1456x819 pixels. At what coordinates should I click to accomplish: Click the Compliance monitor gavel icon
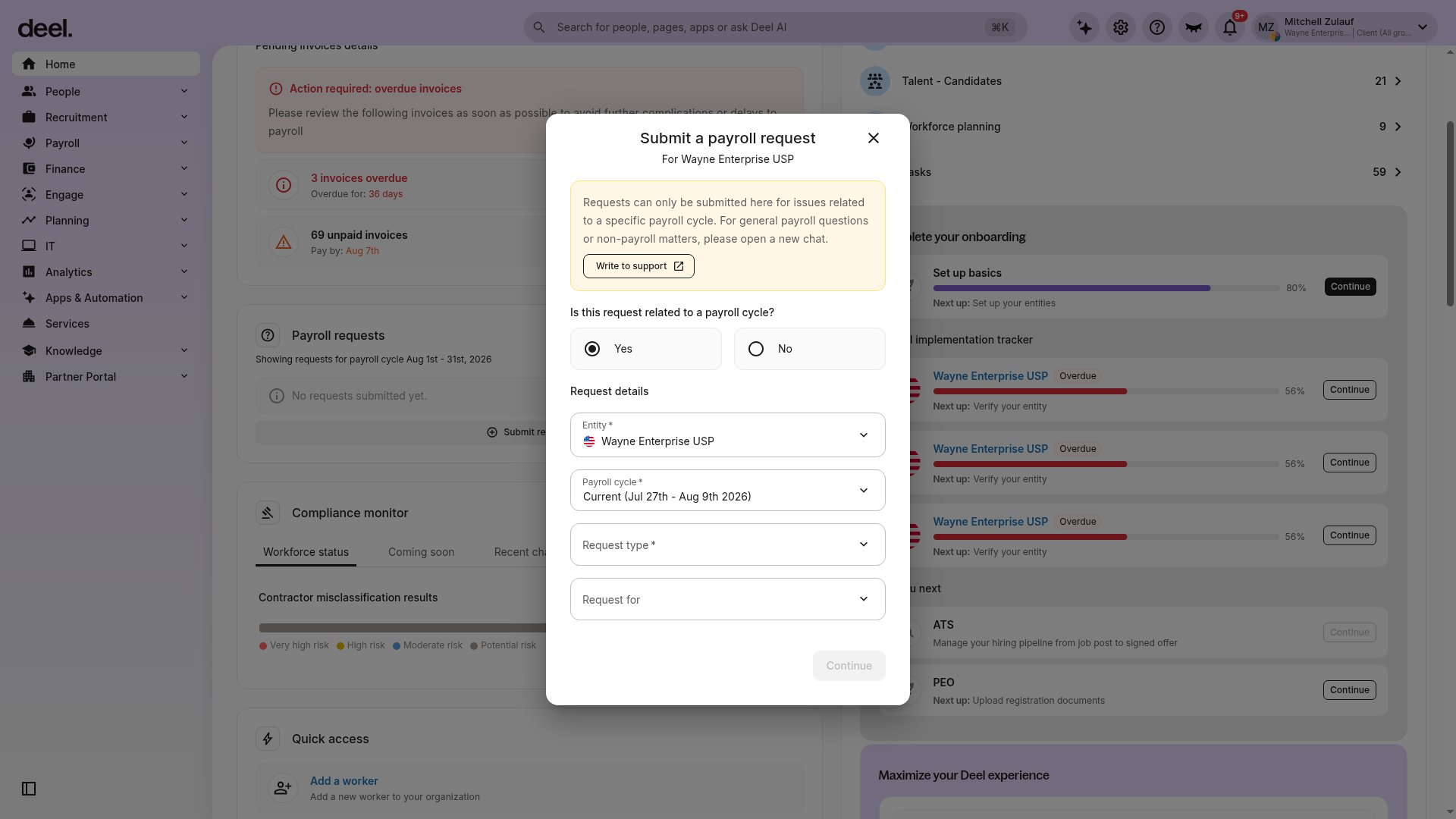click(268, 513)
